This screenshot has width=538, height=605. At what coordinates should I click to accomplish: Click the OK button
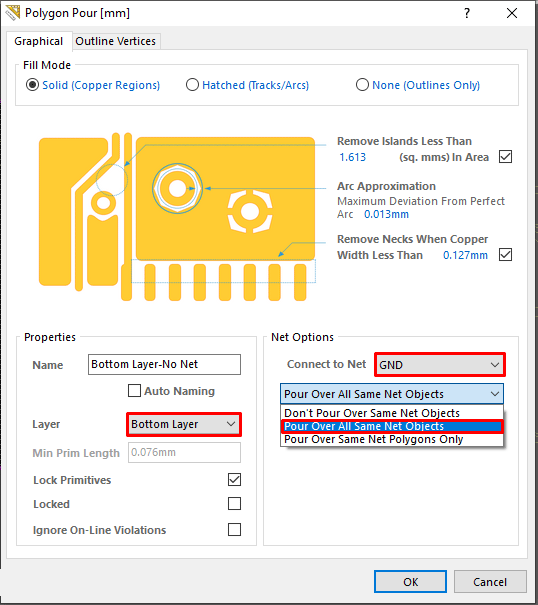(x=410, y=581)
